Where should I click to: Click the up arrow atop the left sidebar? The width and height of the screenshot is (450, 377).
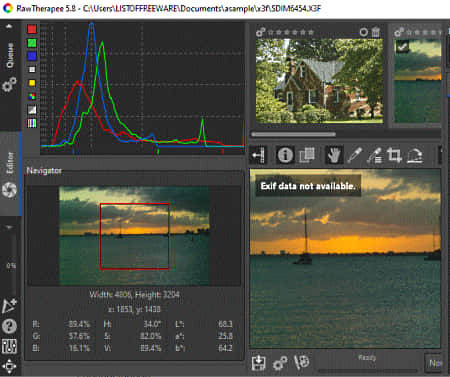(9, 26)
